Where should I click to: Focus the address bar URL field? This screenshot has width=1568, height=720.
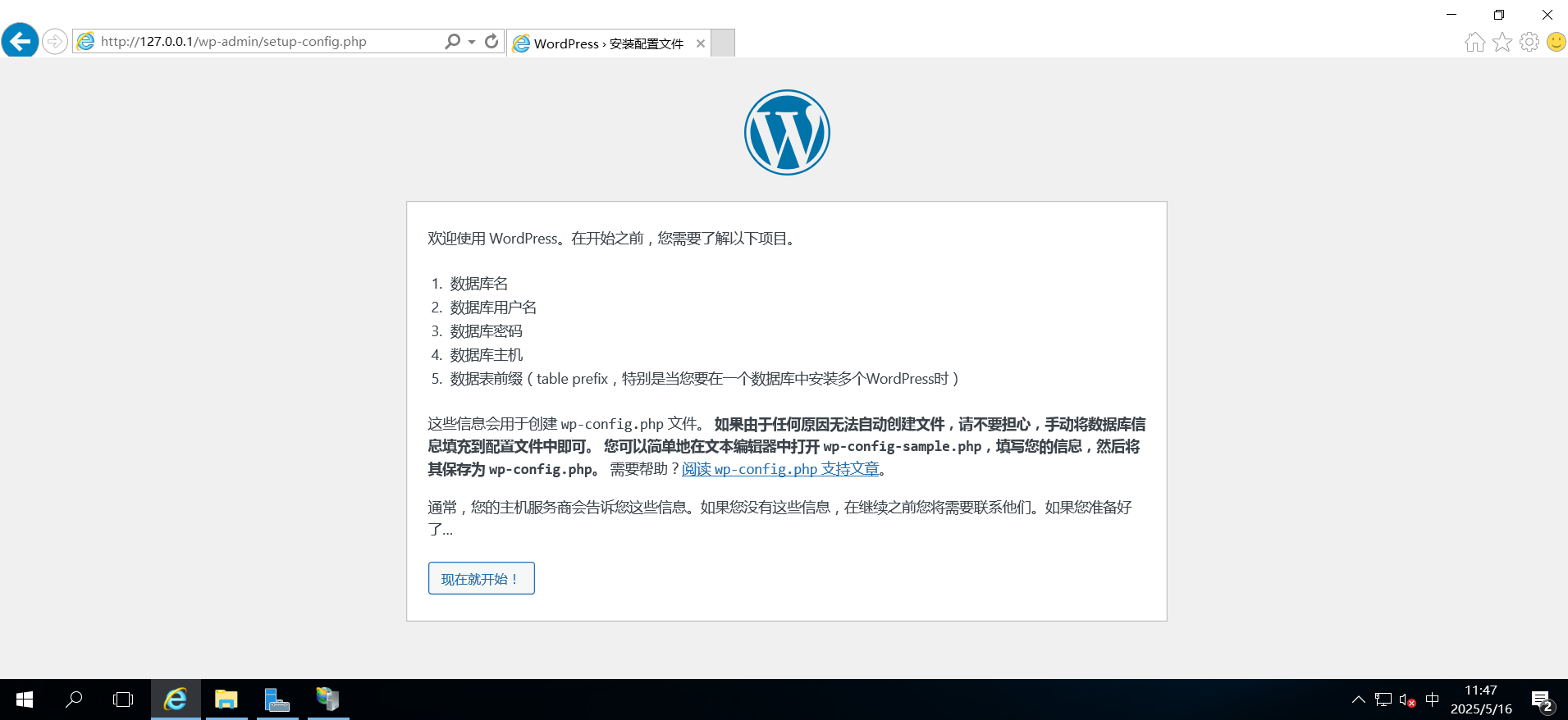271,41
